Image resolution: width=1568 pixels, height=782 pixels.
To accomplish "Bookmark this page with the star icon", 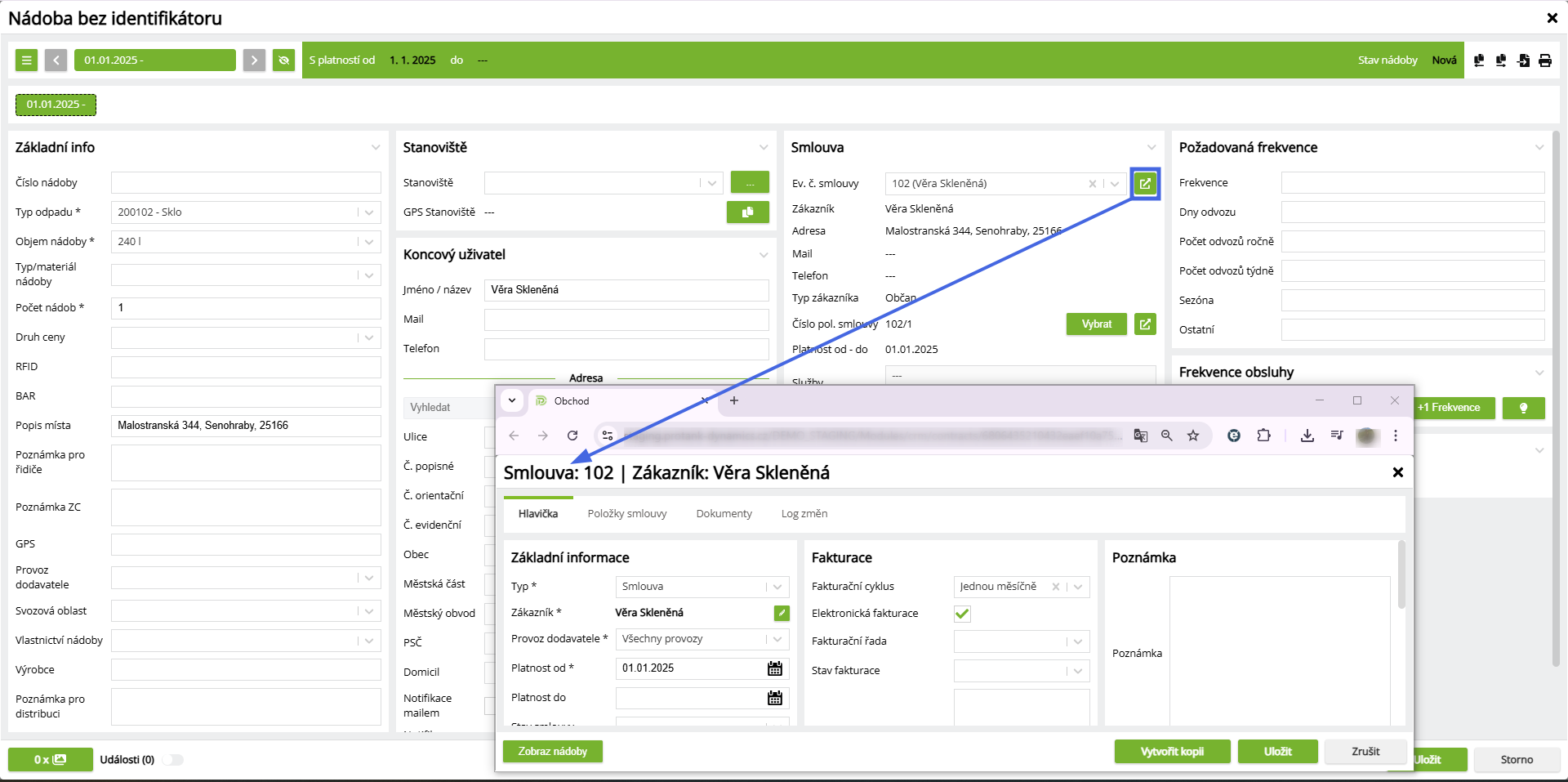I will (1193, 436).
